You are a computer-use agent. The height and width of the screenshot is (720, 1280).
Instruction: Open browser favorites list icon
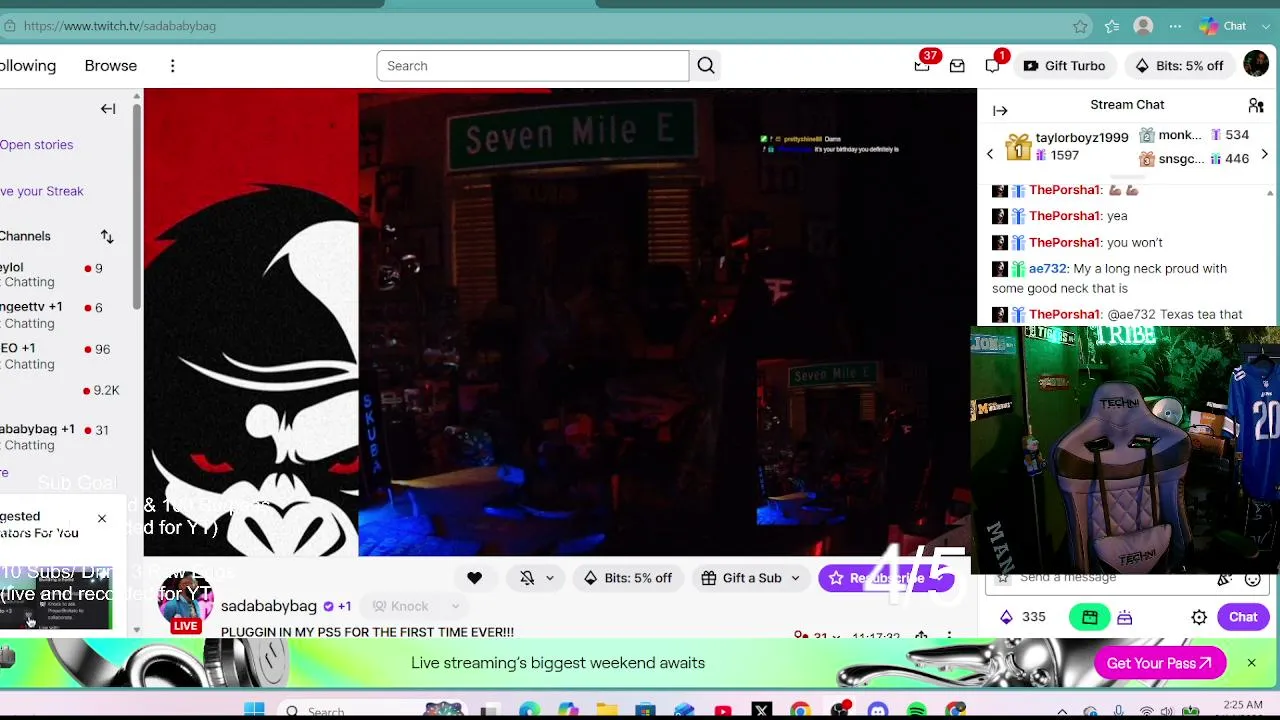click(x=1112, y=26)
